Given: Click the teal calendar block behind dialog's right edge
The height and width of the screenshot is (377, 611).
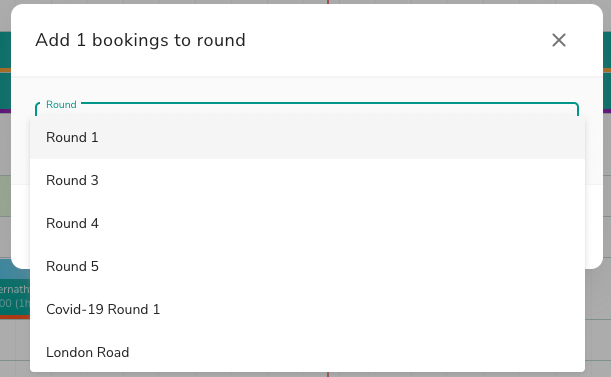Looking at the screenshot, I should 607,70.
